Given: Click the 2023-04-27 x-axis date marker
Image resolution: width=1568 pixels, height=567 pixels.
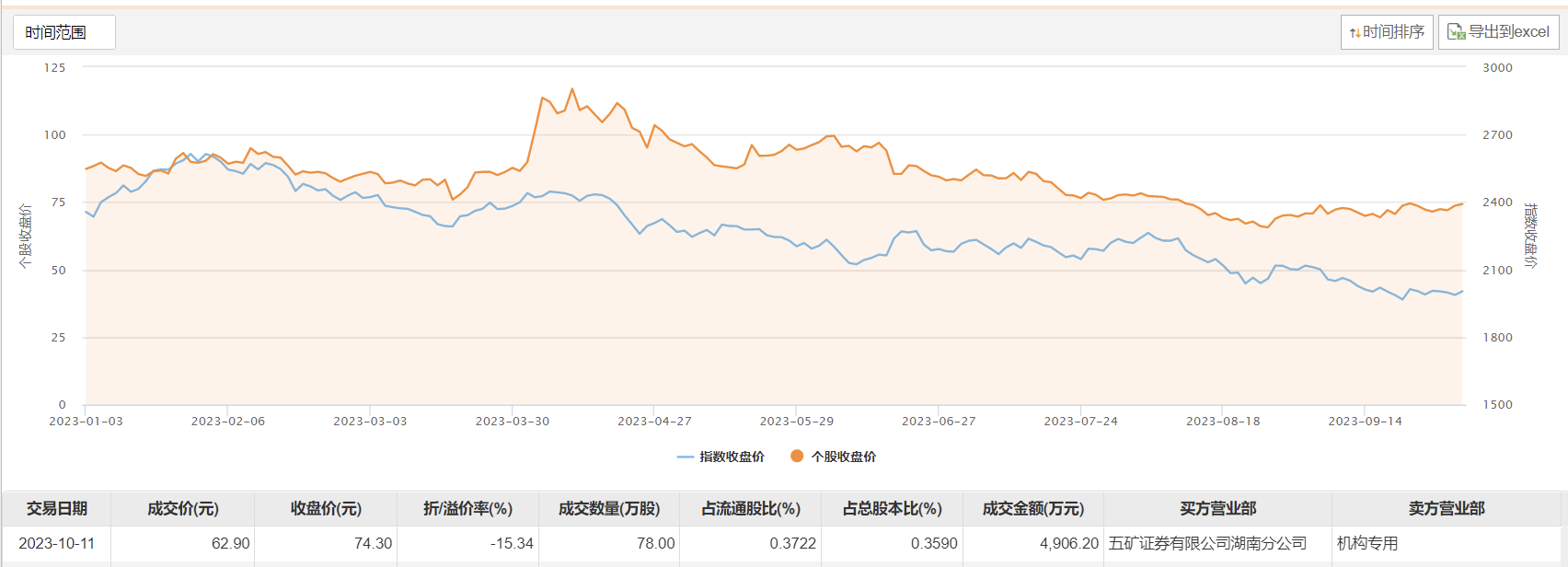Looking at the screenshot, I should (654, 422).
